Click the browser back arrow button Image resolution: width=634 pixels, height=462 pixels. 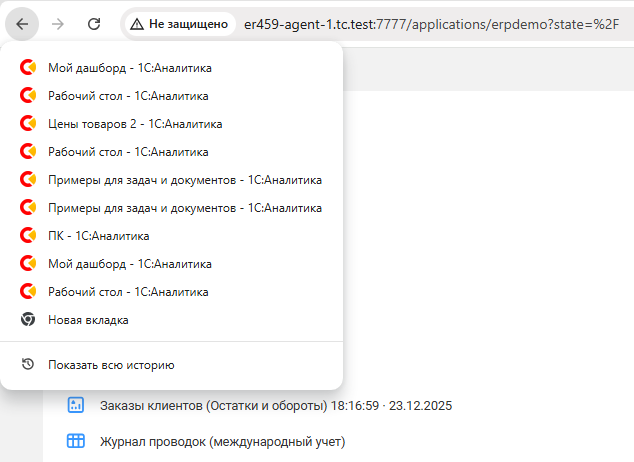pyautogui.click(x=23, y=22)
